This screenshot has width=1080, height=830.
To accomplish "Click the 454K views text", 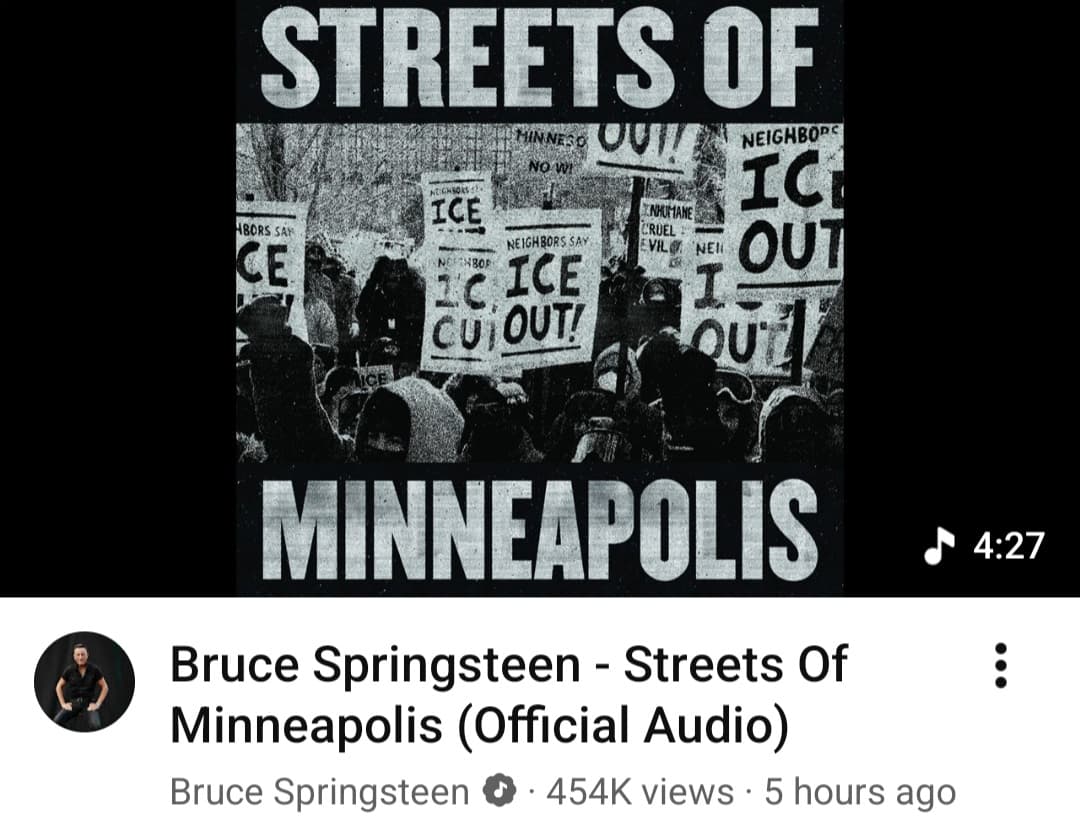I will pos(640,791).
